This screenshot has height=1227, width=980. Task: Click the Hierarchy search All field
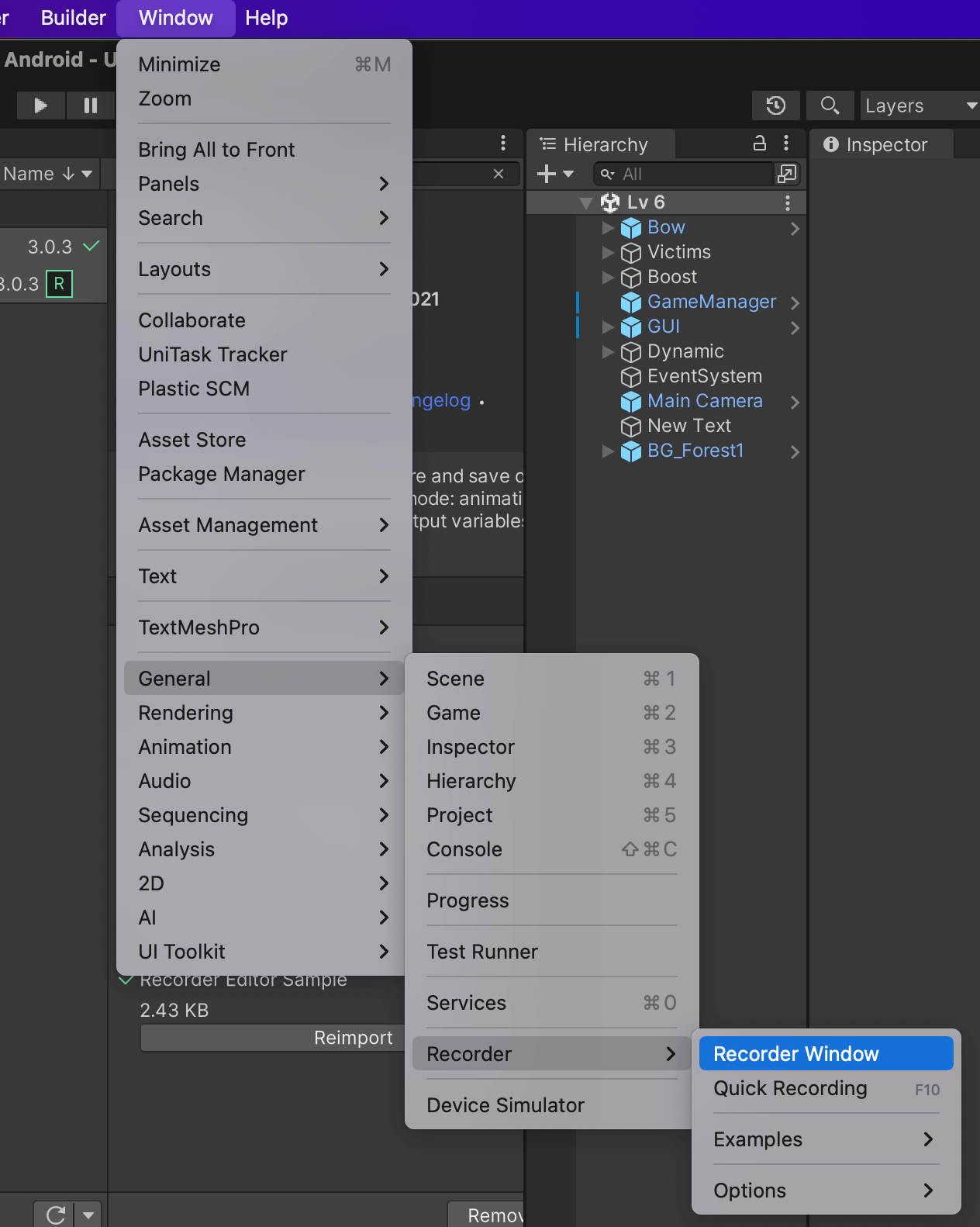pyautogui.click(x=685, y=174)
